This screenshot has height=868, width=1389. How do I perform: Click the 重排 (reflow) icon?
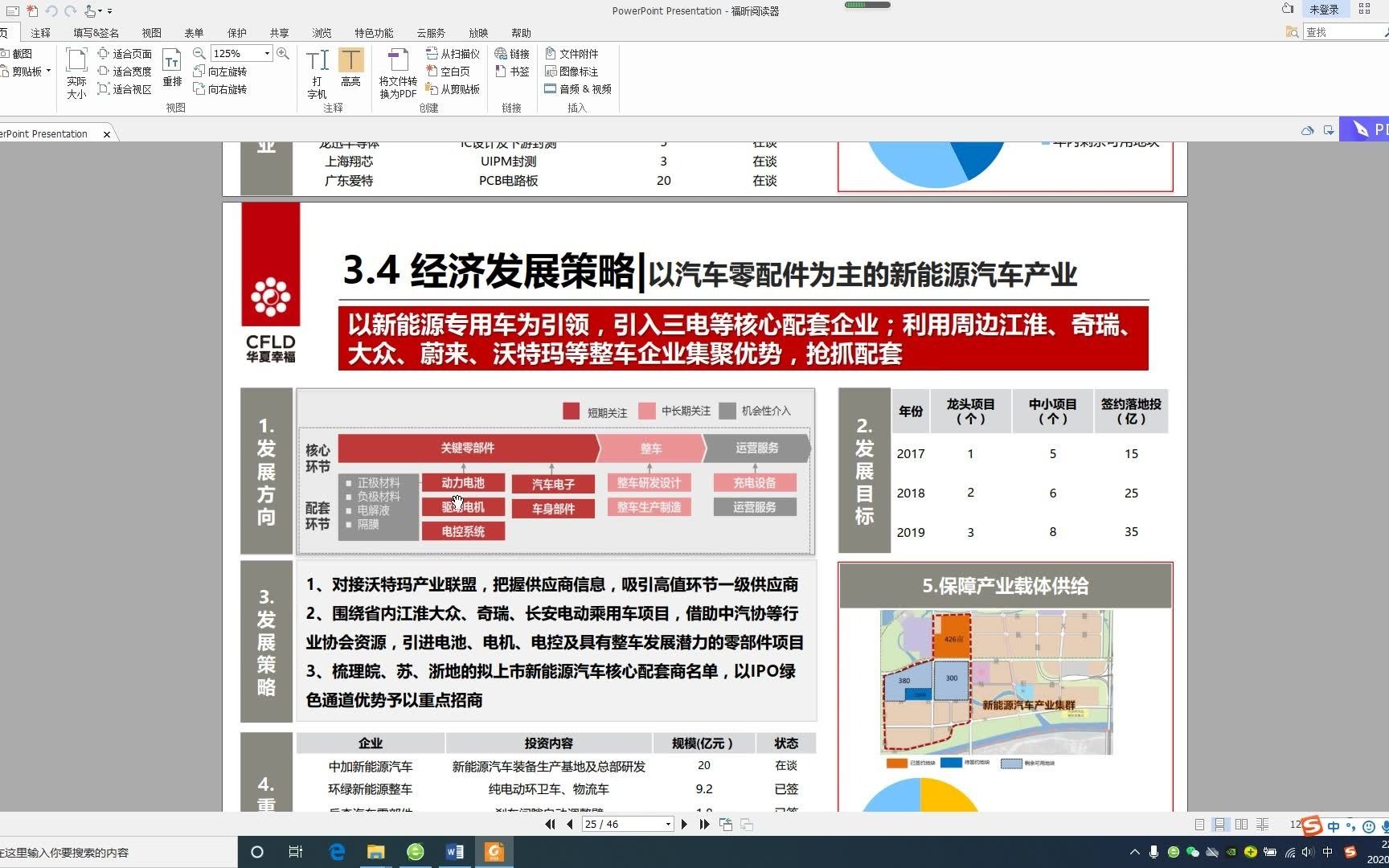pos(172,68)
